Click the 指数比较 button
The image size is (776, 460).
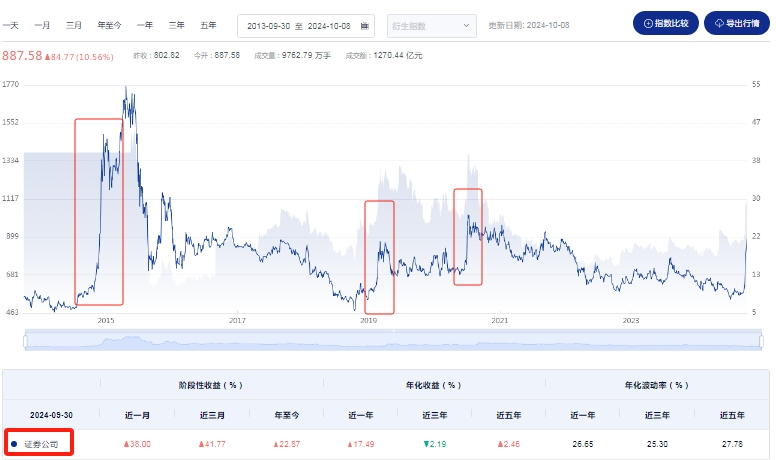[x=666, y=23]
